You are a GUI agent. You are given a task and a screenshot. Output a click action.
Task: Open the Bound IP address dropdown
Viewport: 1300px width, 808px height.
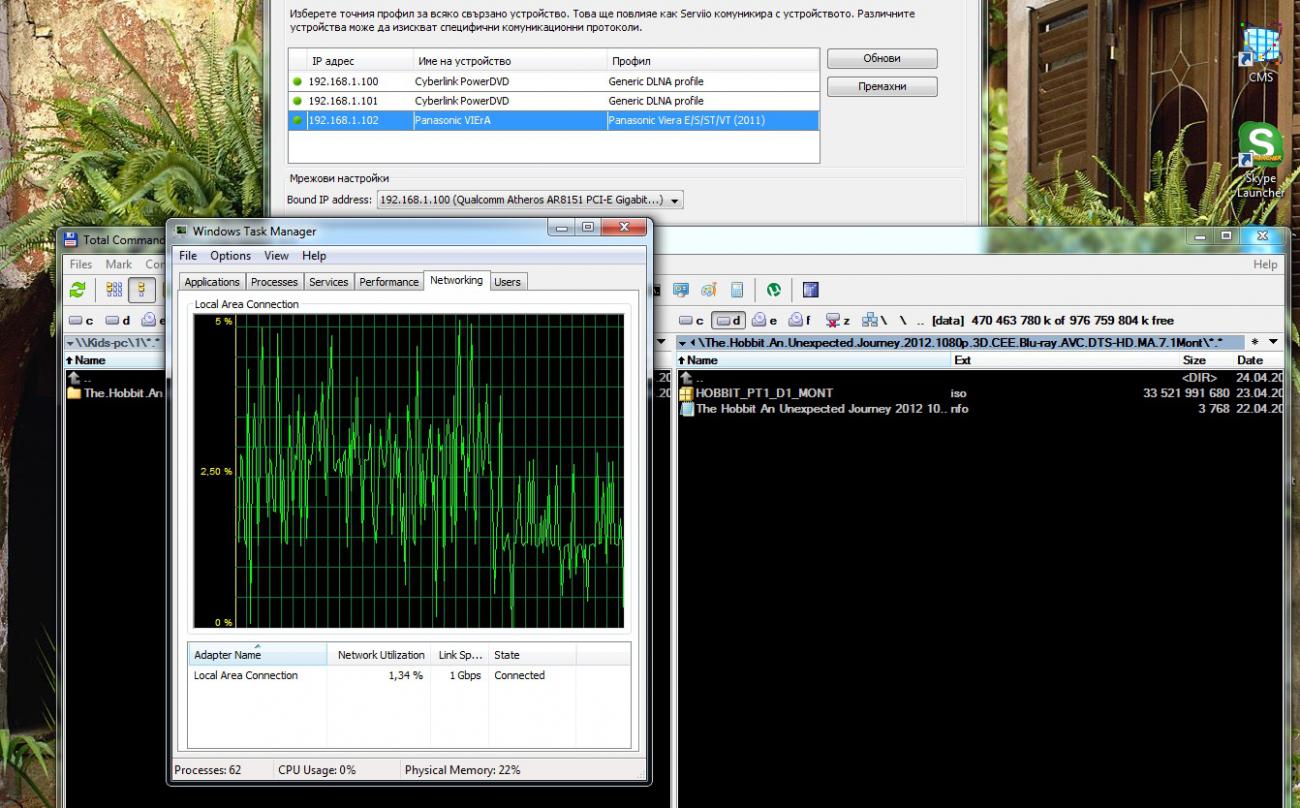675,200
